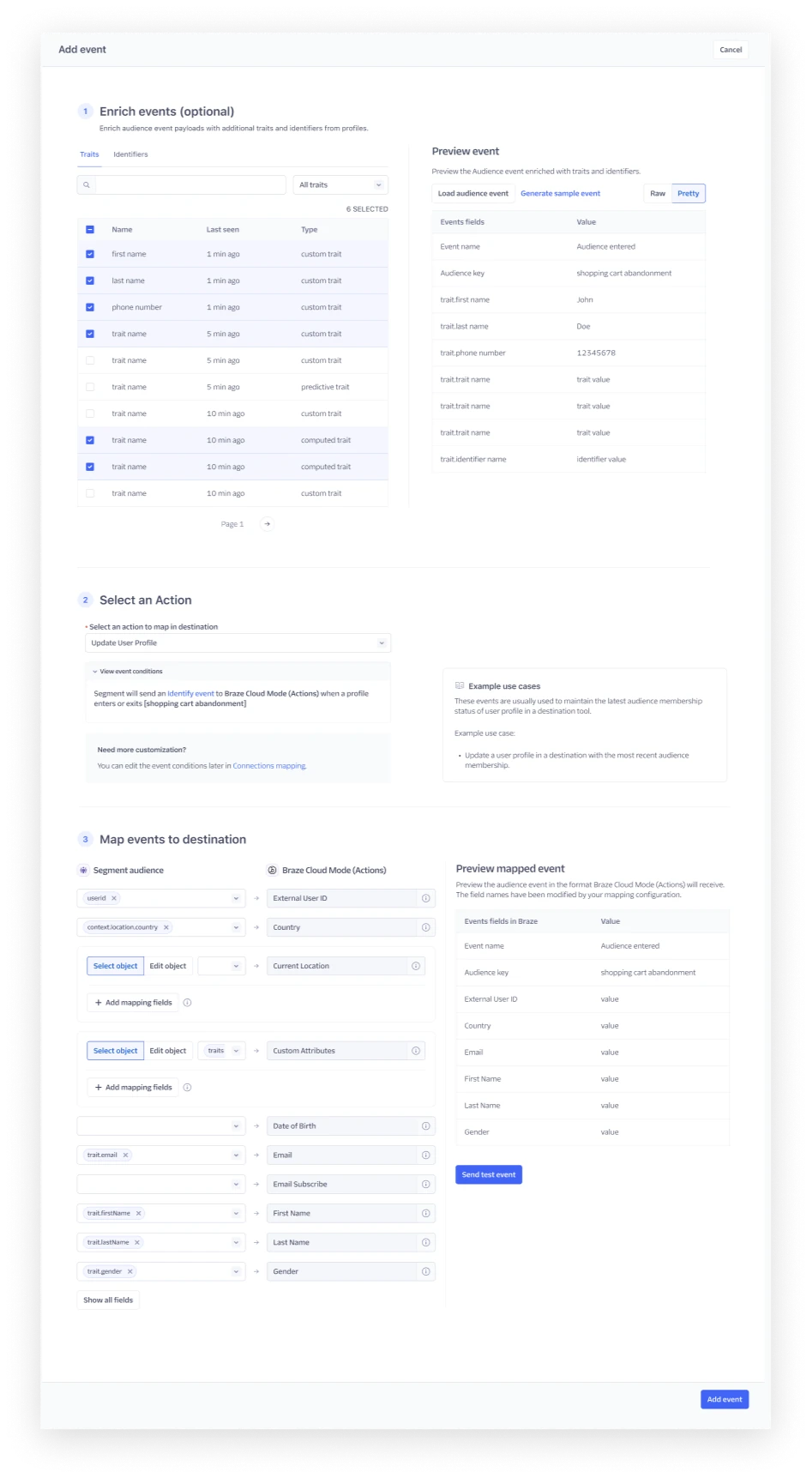Open info icon for Current Location field

point(416,966)
